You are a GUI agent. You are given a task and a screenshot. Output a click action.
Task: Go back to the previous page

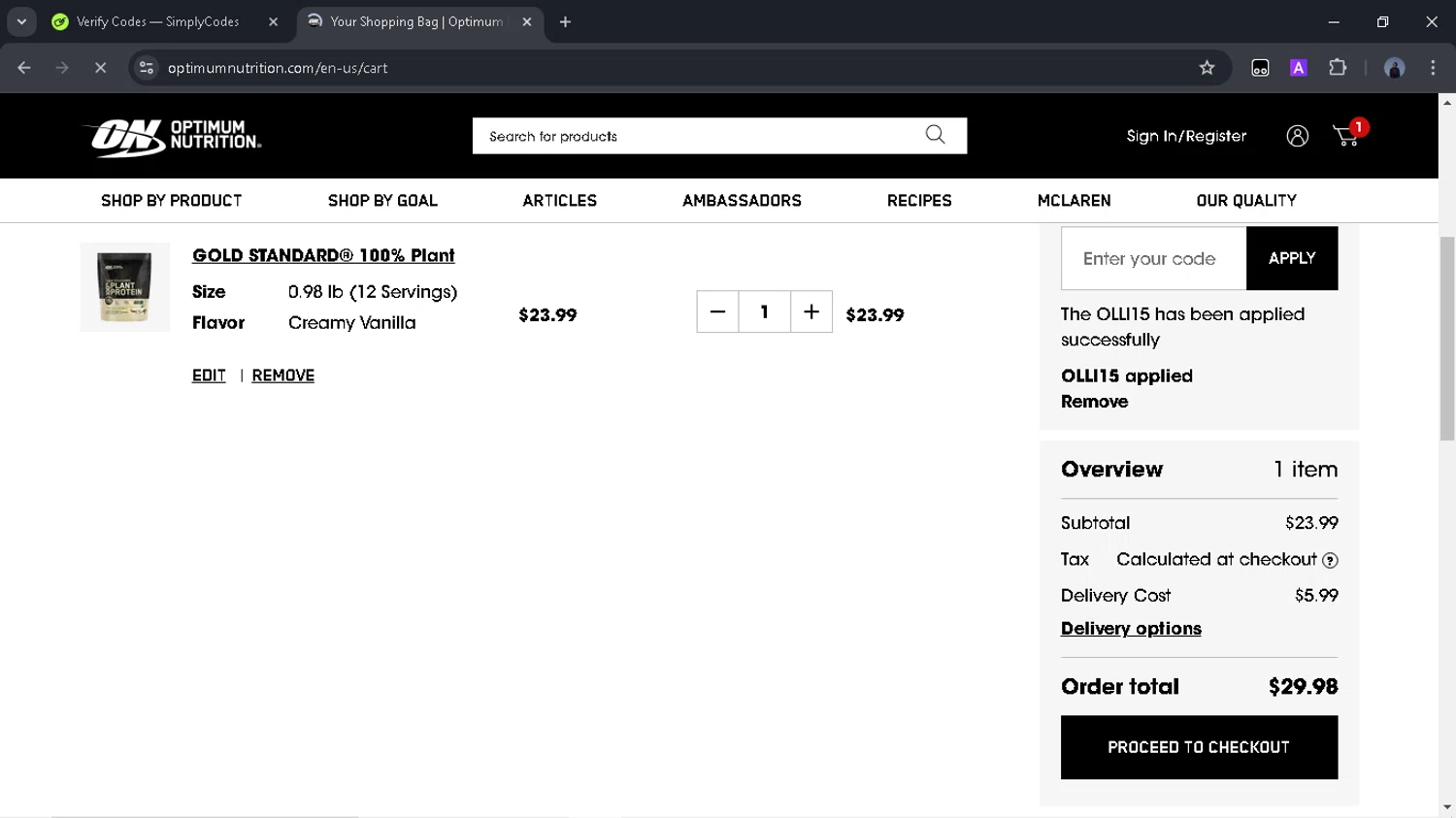24,68
